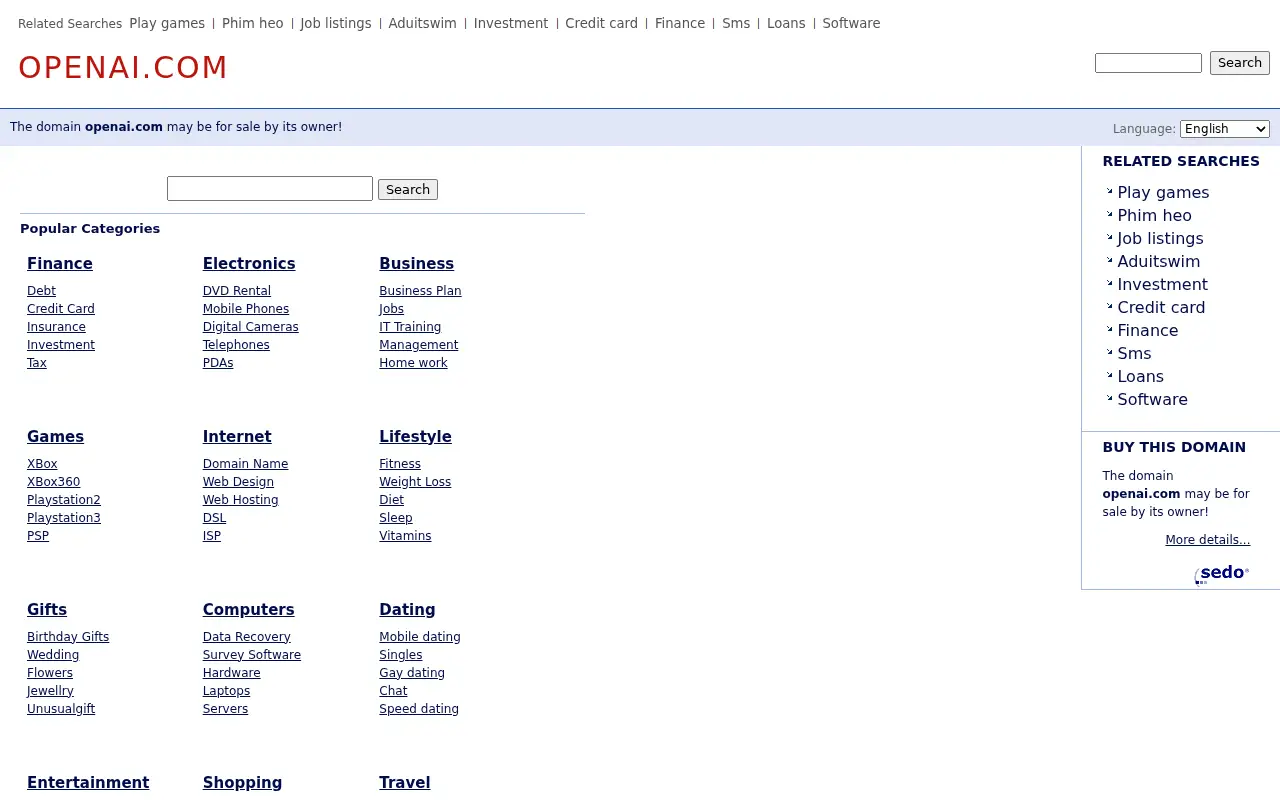This screenshot has width=1280, height=800.
Task: Open the OPENAI.COM title link
Action: (x=123, y=67)
